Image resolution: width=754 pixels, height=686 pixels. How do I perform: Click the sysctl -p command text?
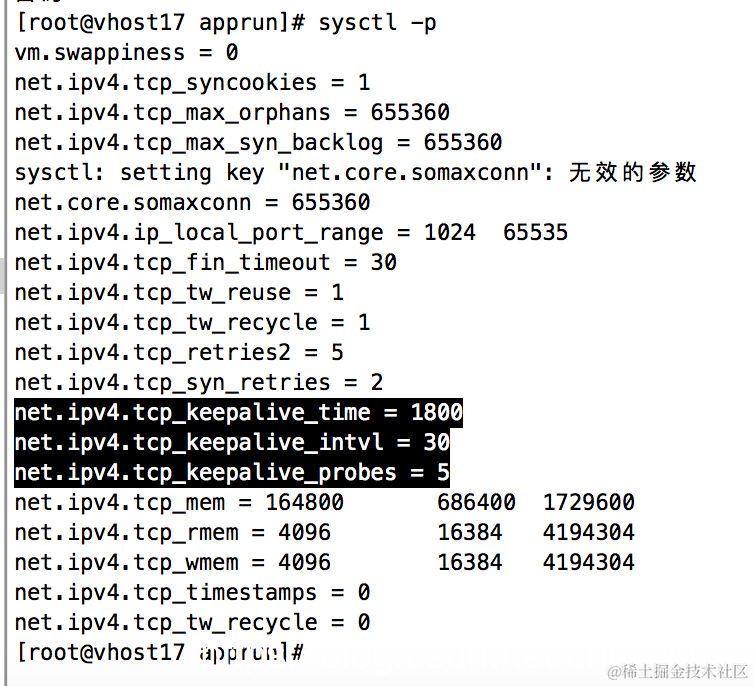pyautogui.click(x=377, y=23)
